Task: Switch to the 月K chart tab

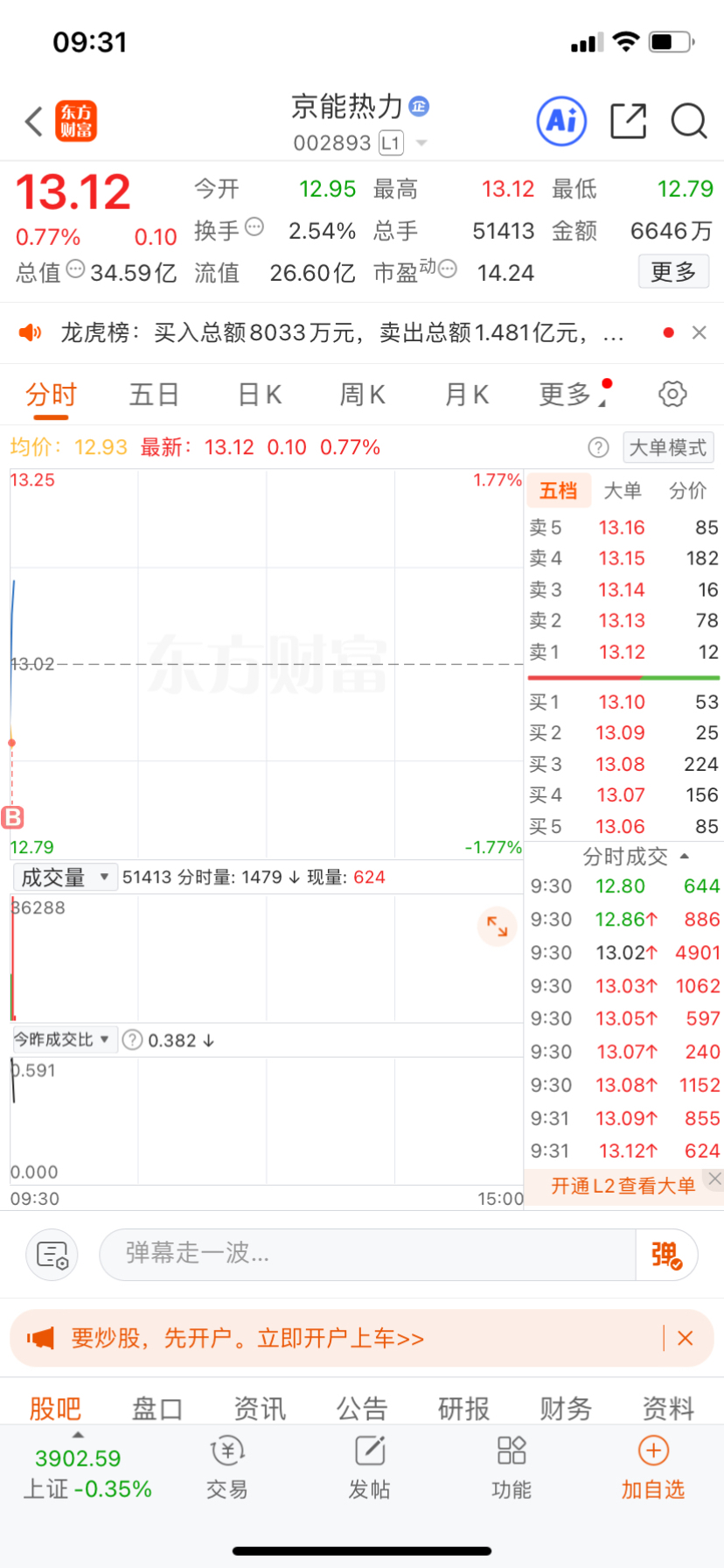Action: click(x=467, y=395)
